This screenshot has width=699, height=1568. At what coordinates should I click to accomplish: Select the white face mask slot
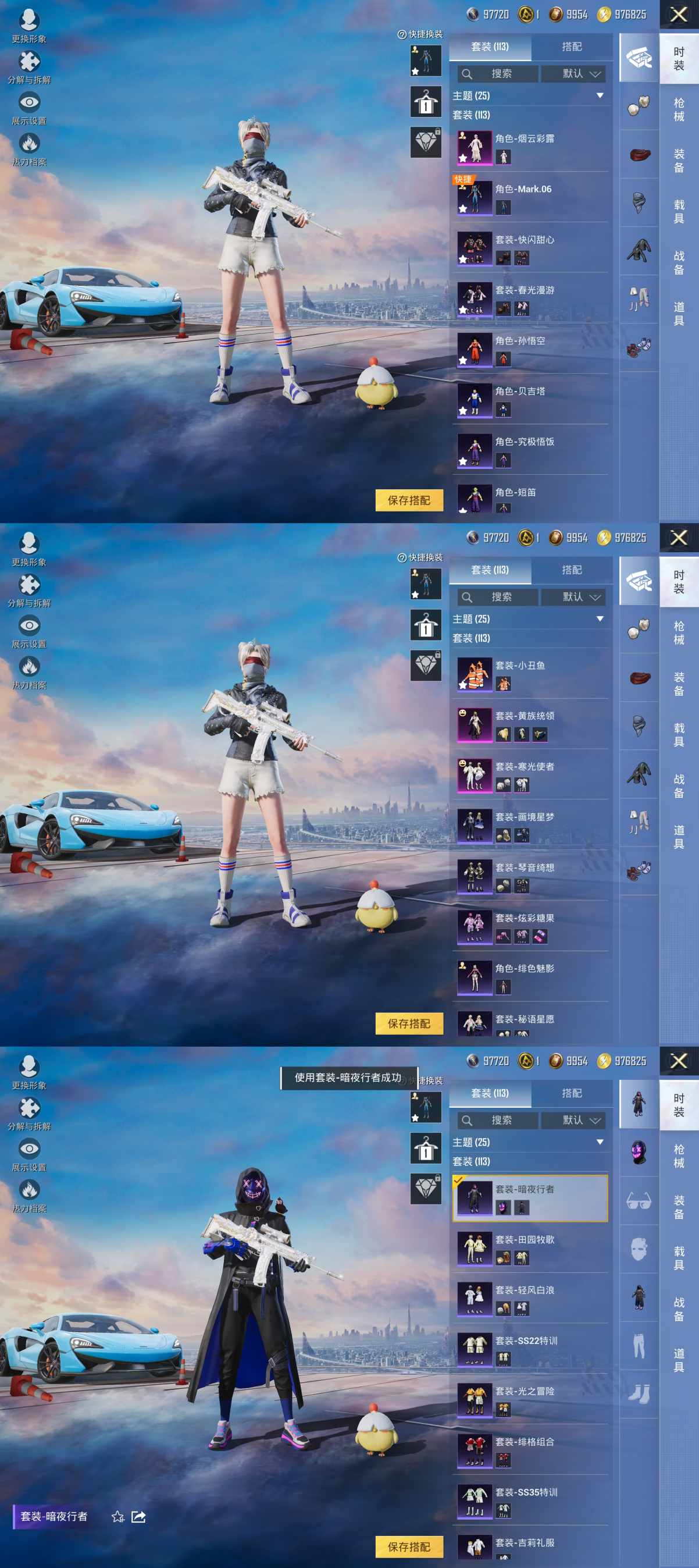click(x=638, y=1249)
